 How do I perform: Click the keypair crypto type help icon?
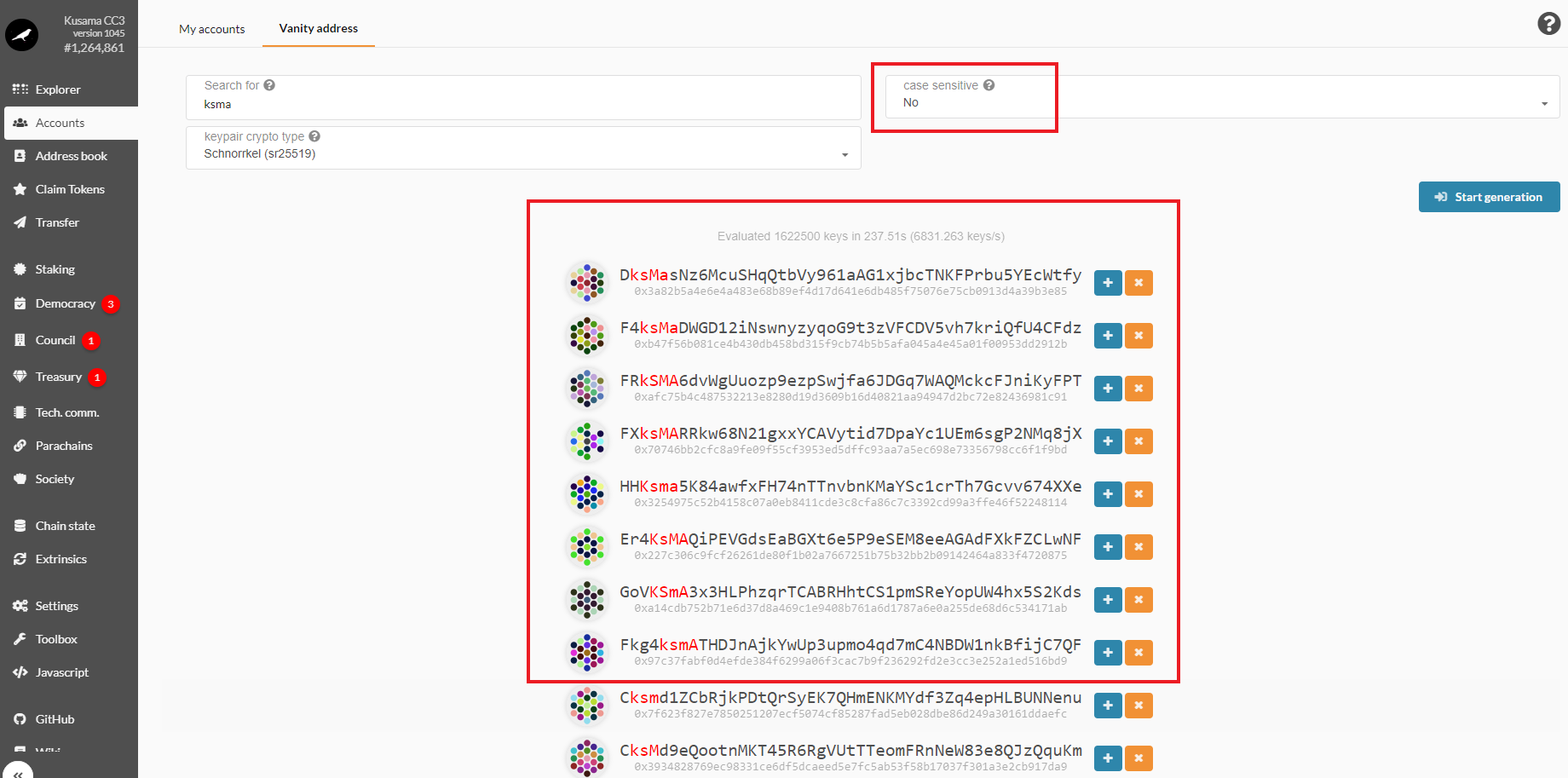(314, 136)
